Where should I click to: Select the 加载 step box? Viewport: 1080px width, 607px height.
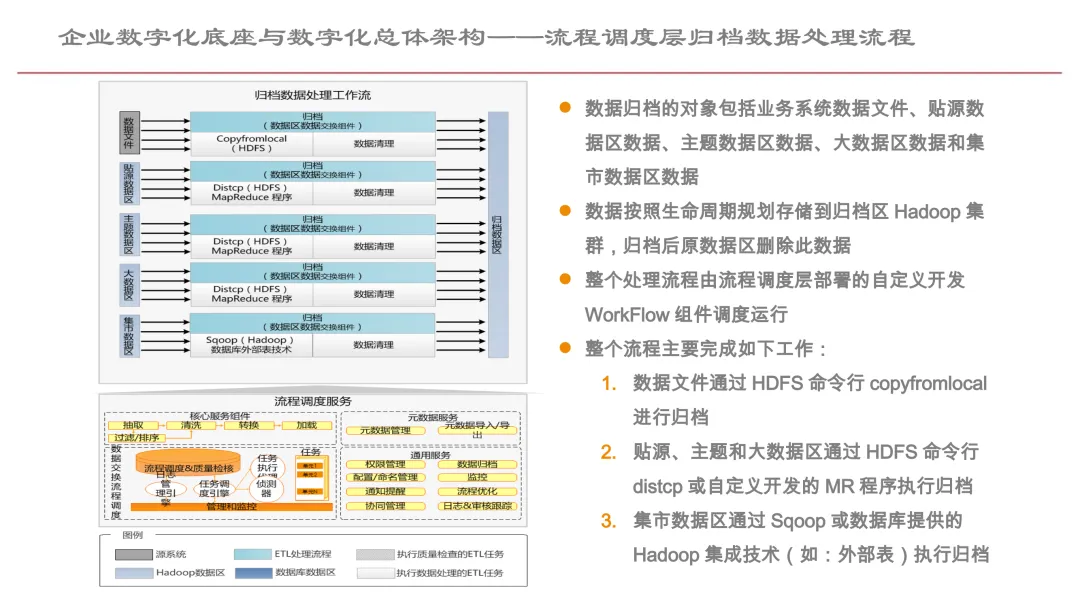point(307,425)
